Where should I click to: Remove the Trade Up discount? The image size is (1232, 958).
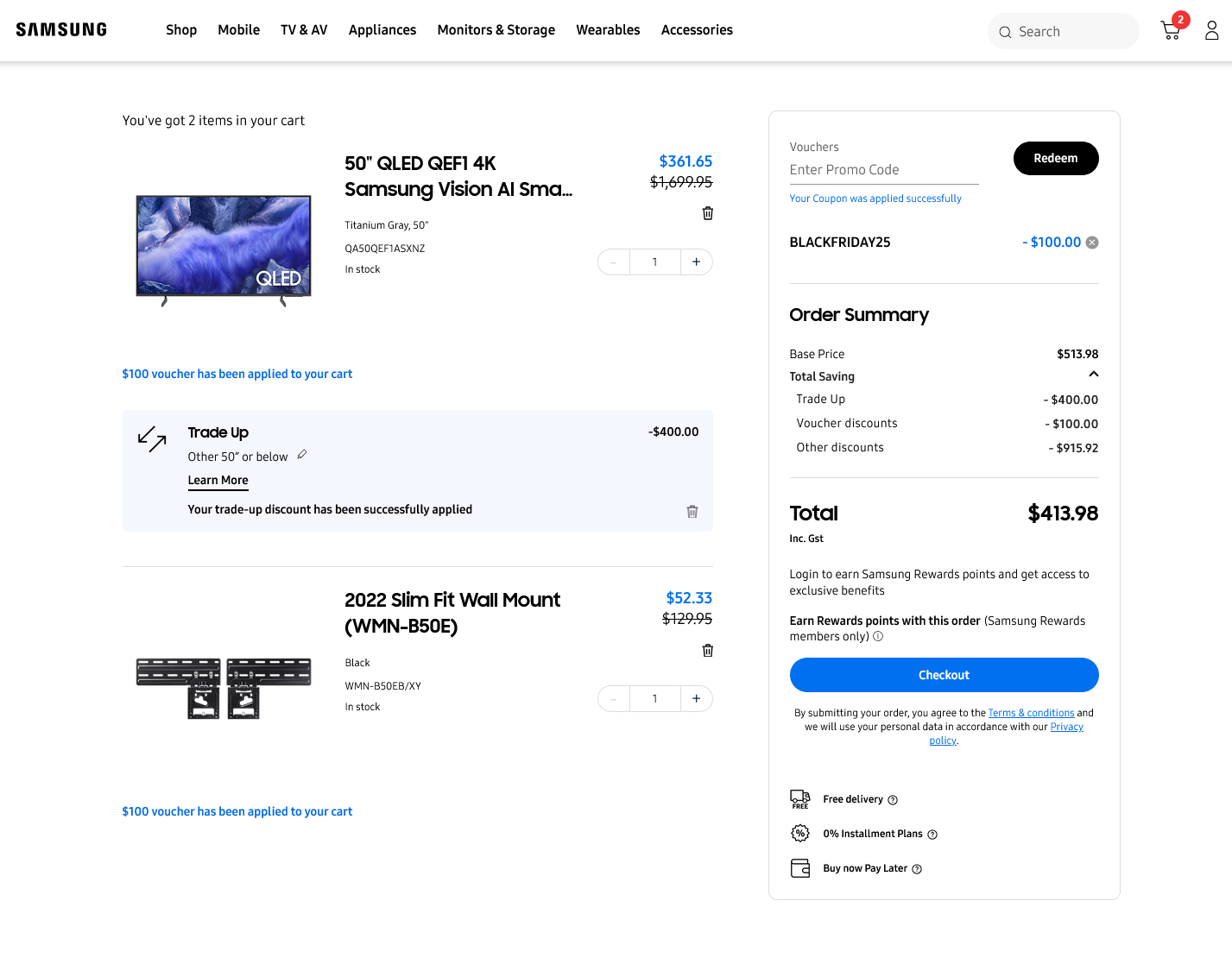coord(692,512)
